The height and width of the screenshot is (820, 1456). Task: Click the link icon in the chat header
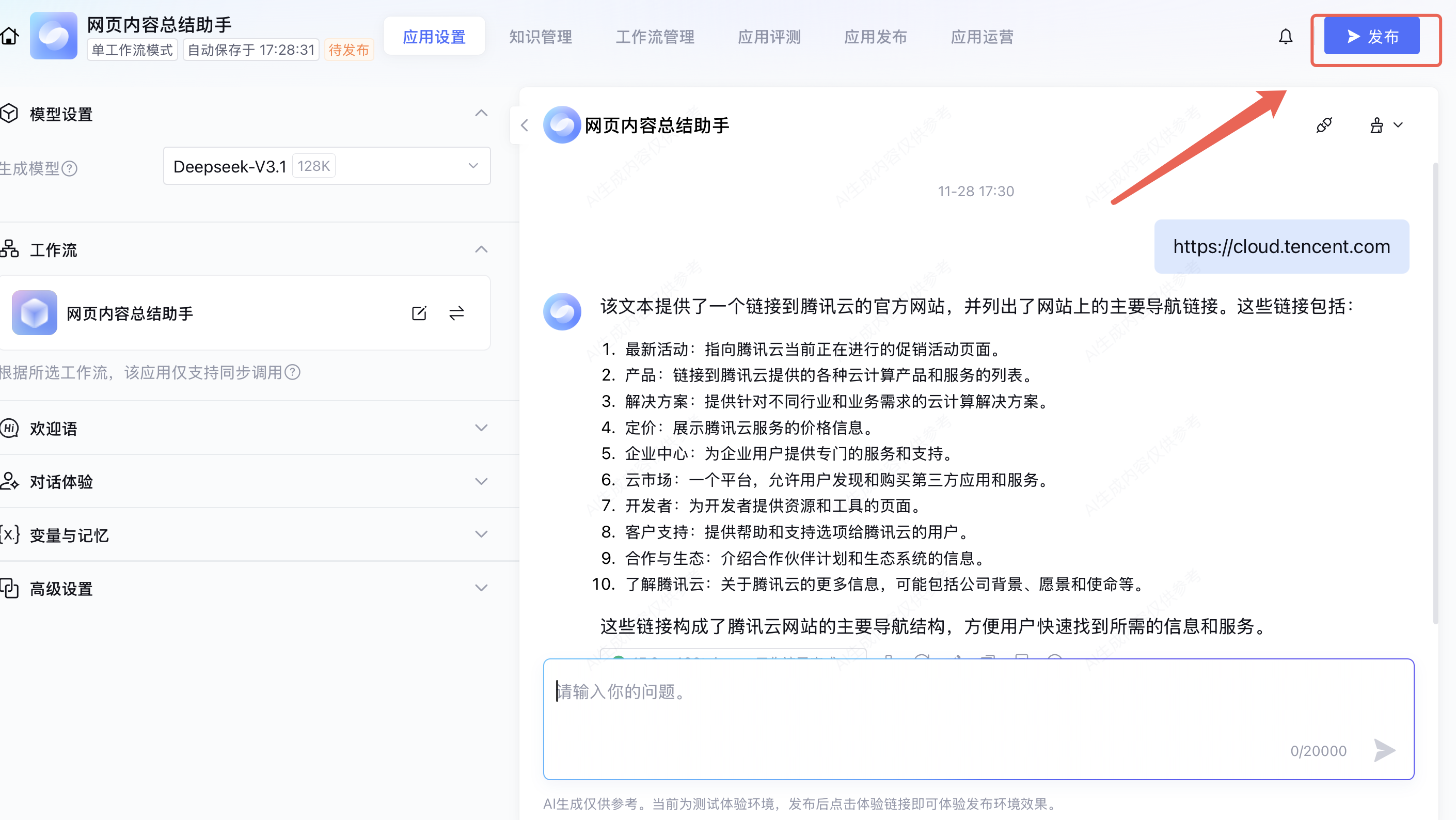pos(1324,125)
